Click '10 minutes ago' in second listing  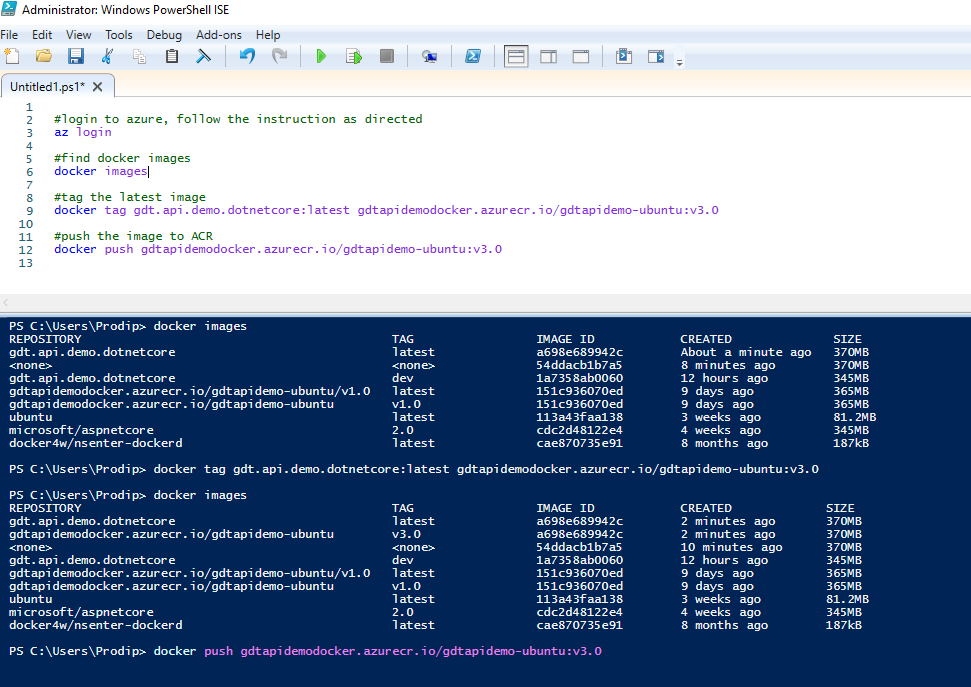(x=731, y=547)
